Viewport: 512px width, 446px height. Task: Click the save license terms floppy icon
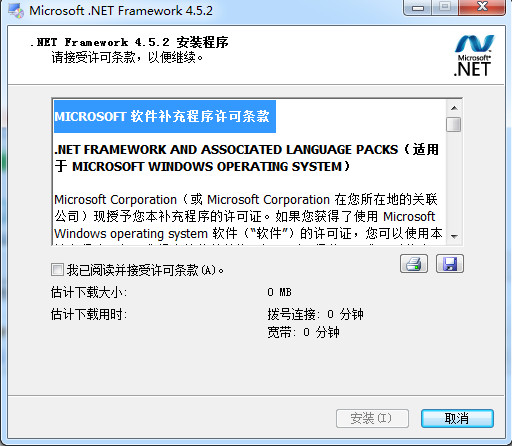(x=450, y=264)
